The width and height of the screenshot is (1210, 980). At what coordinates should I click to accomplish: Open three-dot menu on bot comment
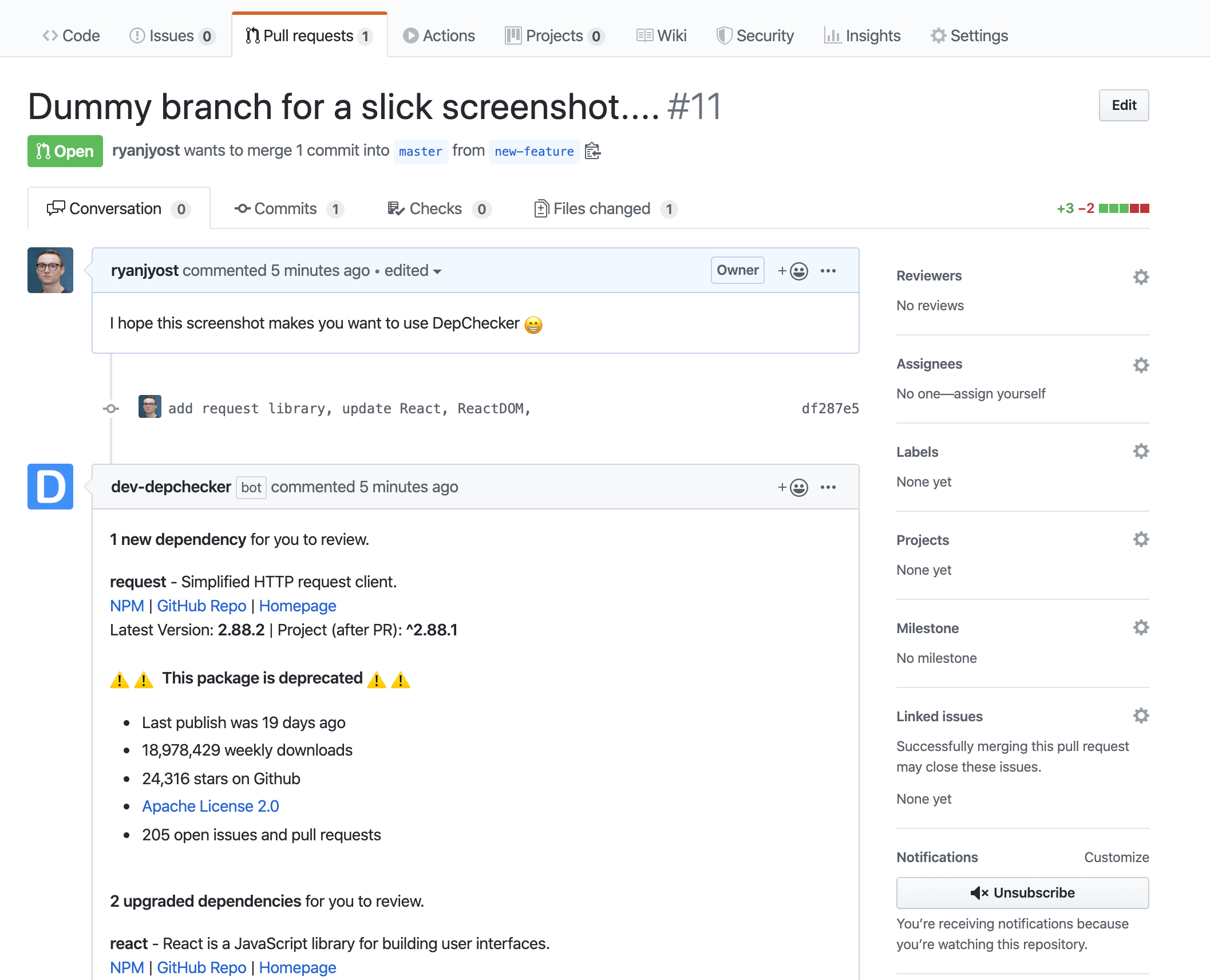pos(828,487)
